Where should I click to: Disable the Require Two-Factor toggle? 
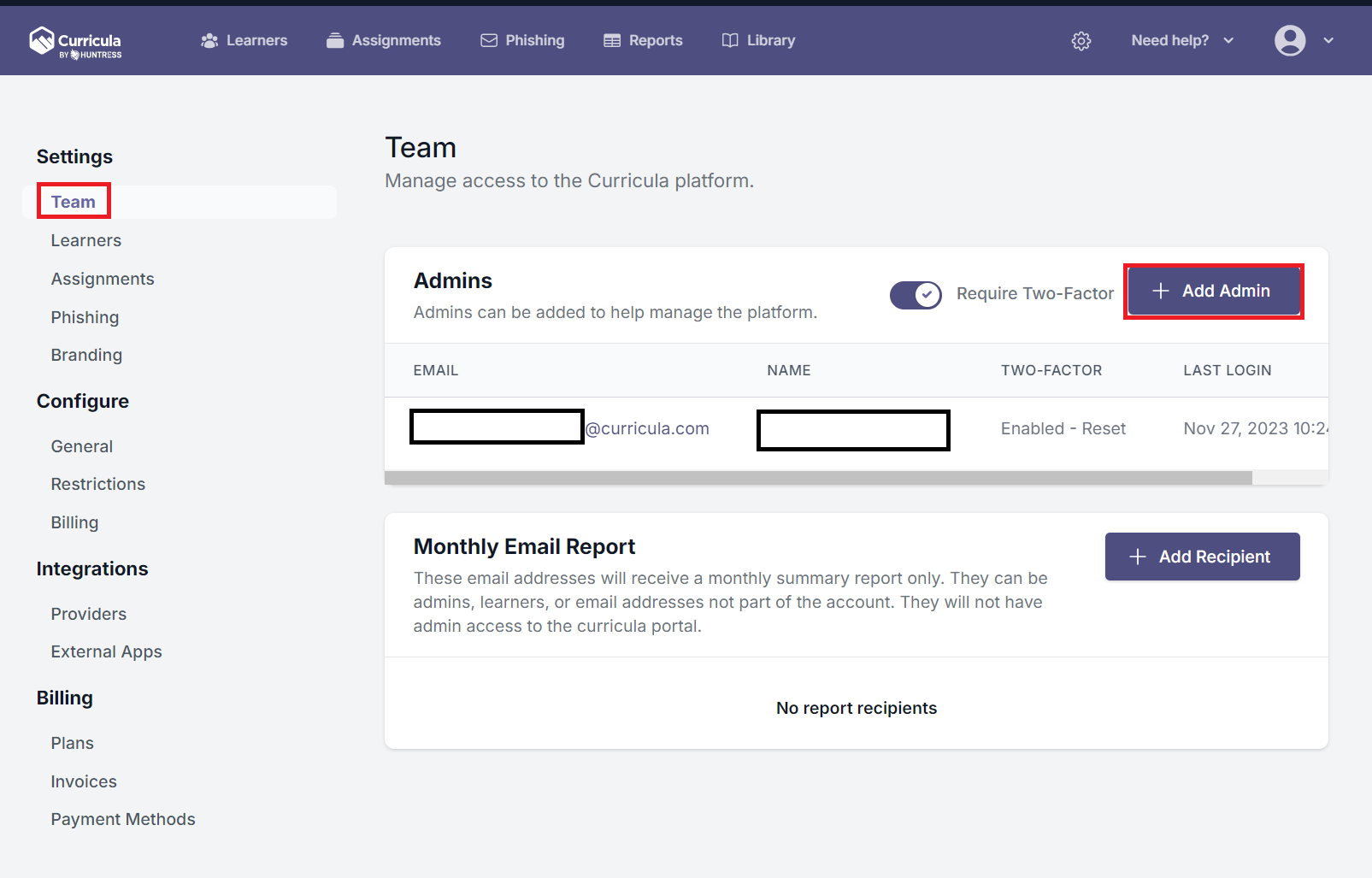coord(915,294)
